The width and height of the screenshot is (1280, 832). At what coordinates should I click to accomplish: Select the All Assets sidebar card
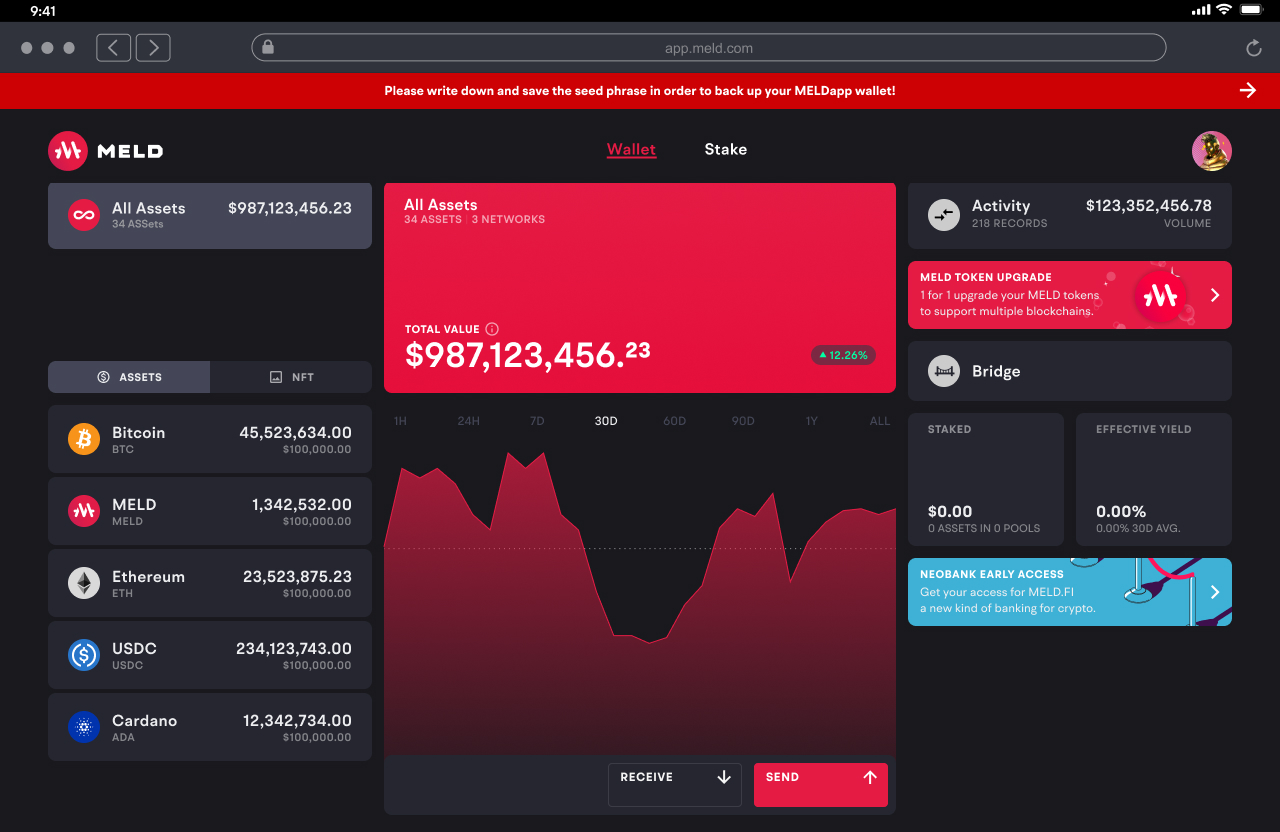coord(210,215)
